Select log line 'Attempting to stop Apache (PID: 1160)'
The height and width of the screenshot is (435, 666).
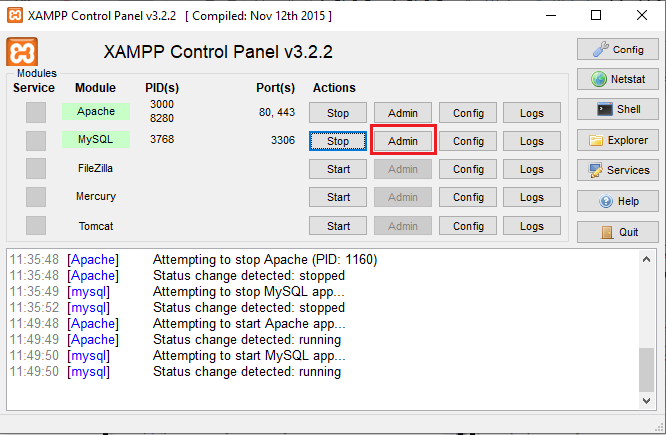pos(265,259)
